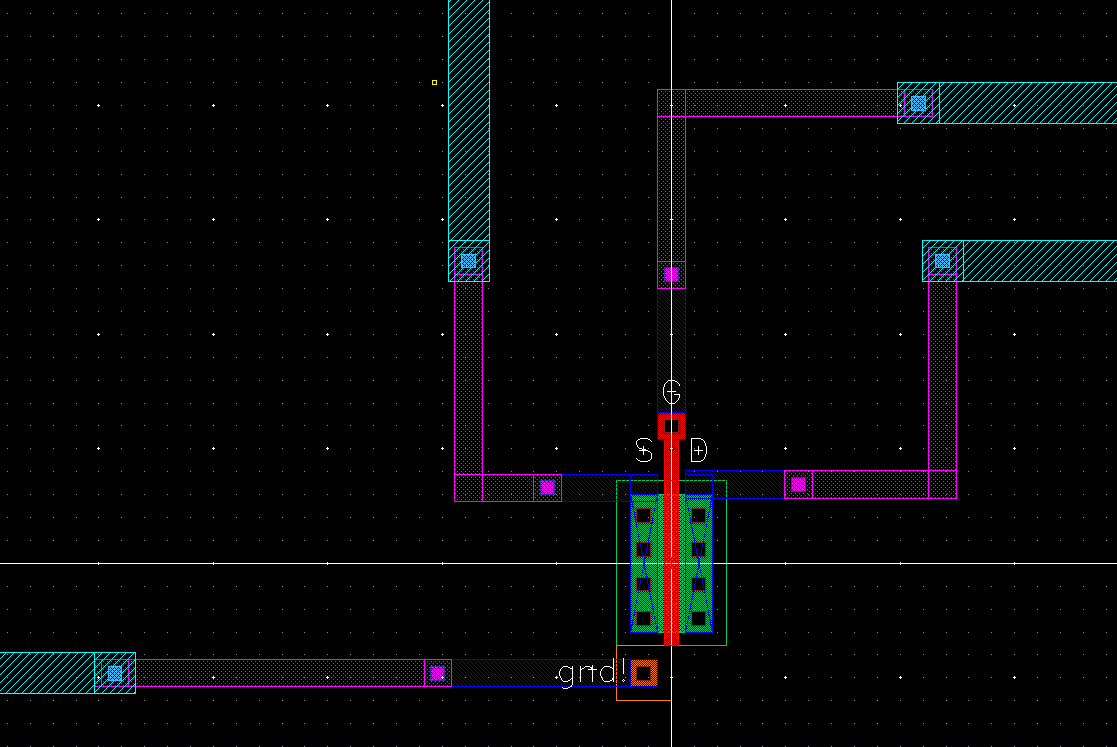Viewport: 1117px width, 747px height.
Task: Select the S source pin label
Action: (643, 450)
